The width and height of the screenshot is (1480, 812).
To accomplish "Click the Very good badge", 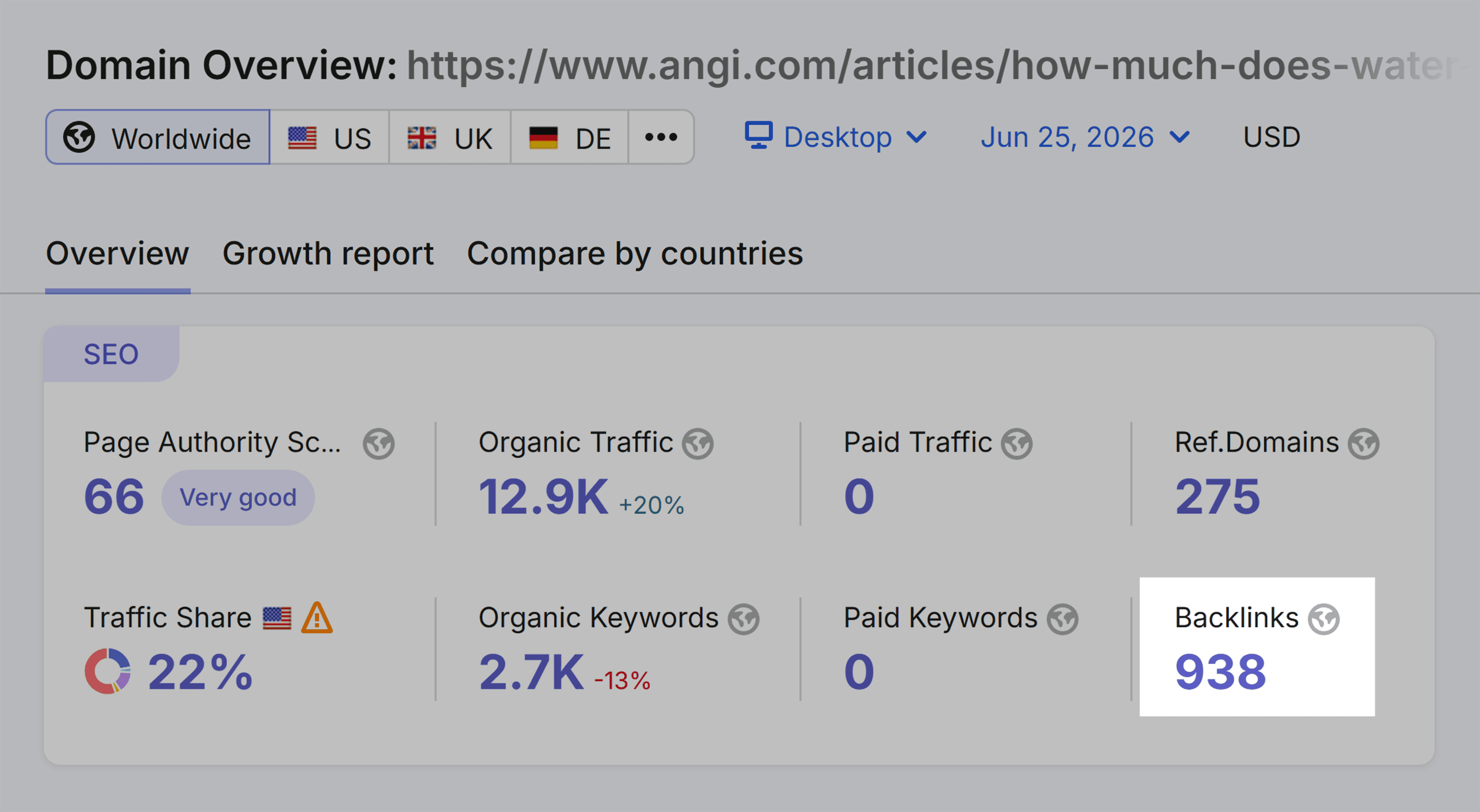I will coord(238,498).
